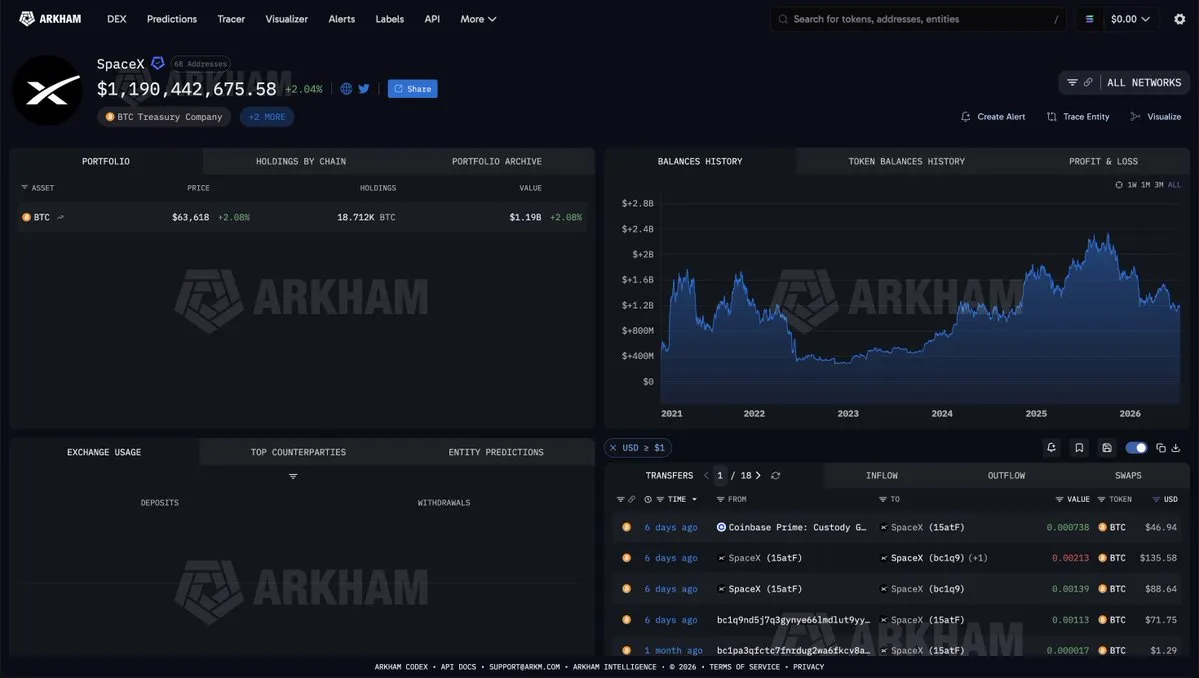This screenshot has width=1199, height=678.
Task: Focus the search tokens, addresses, entities field
Action: coord(918,19)
